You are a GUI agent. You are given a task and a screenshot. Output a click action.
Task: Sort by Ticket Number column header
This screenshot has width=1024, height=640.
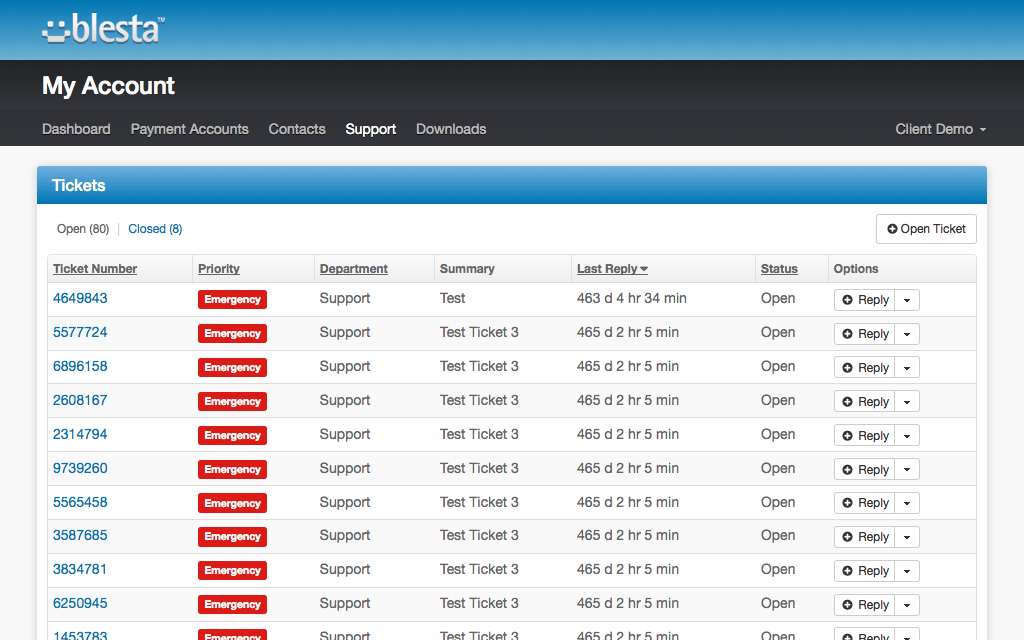pos(95,269)
